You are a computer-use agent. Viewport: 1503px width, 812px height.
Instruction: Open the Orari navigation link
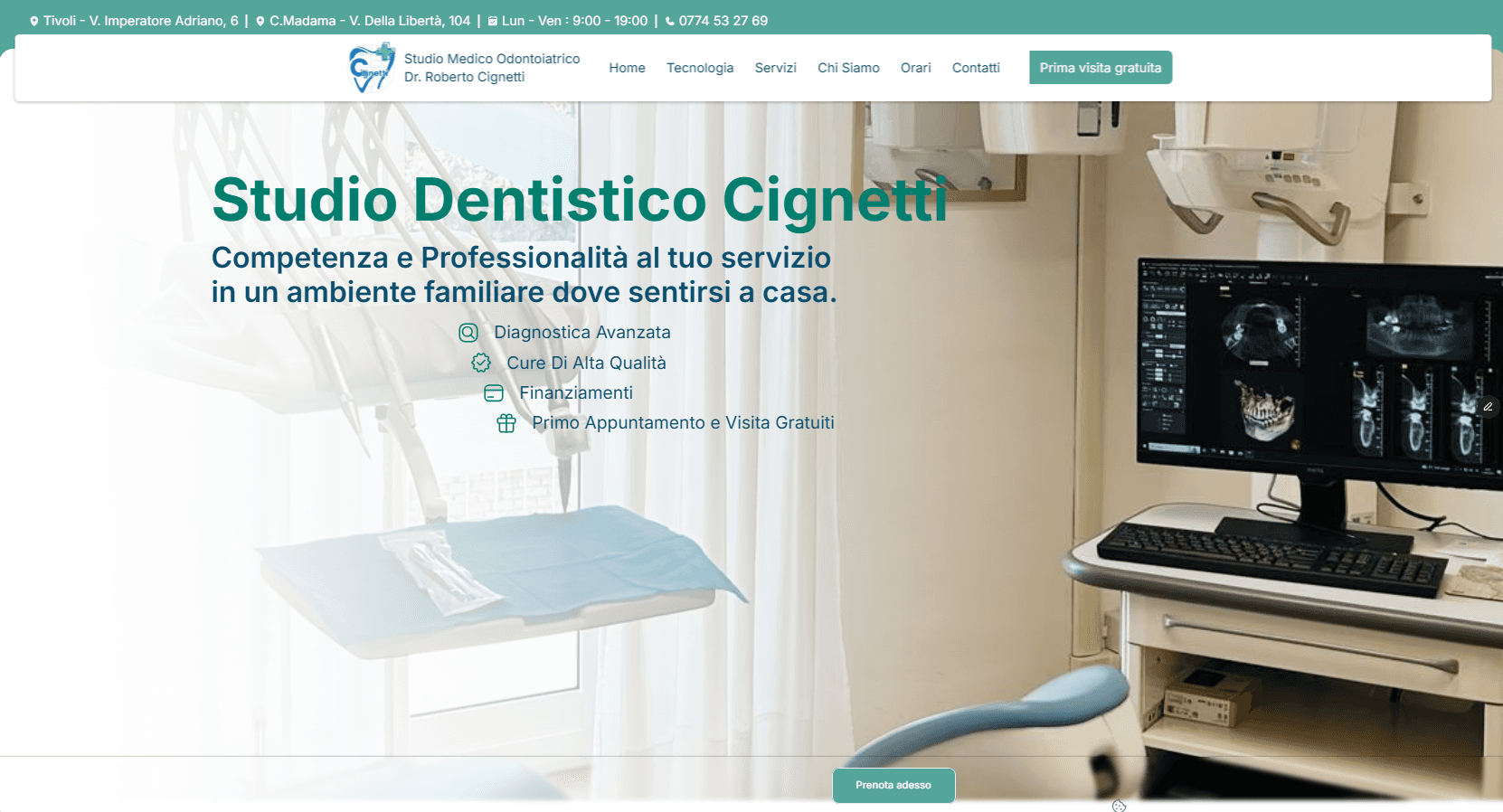pos(916,68)
